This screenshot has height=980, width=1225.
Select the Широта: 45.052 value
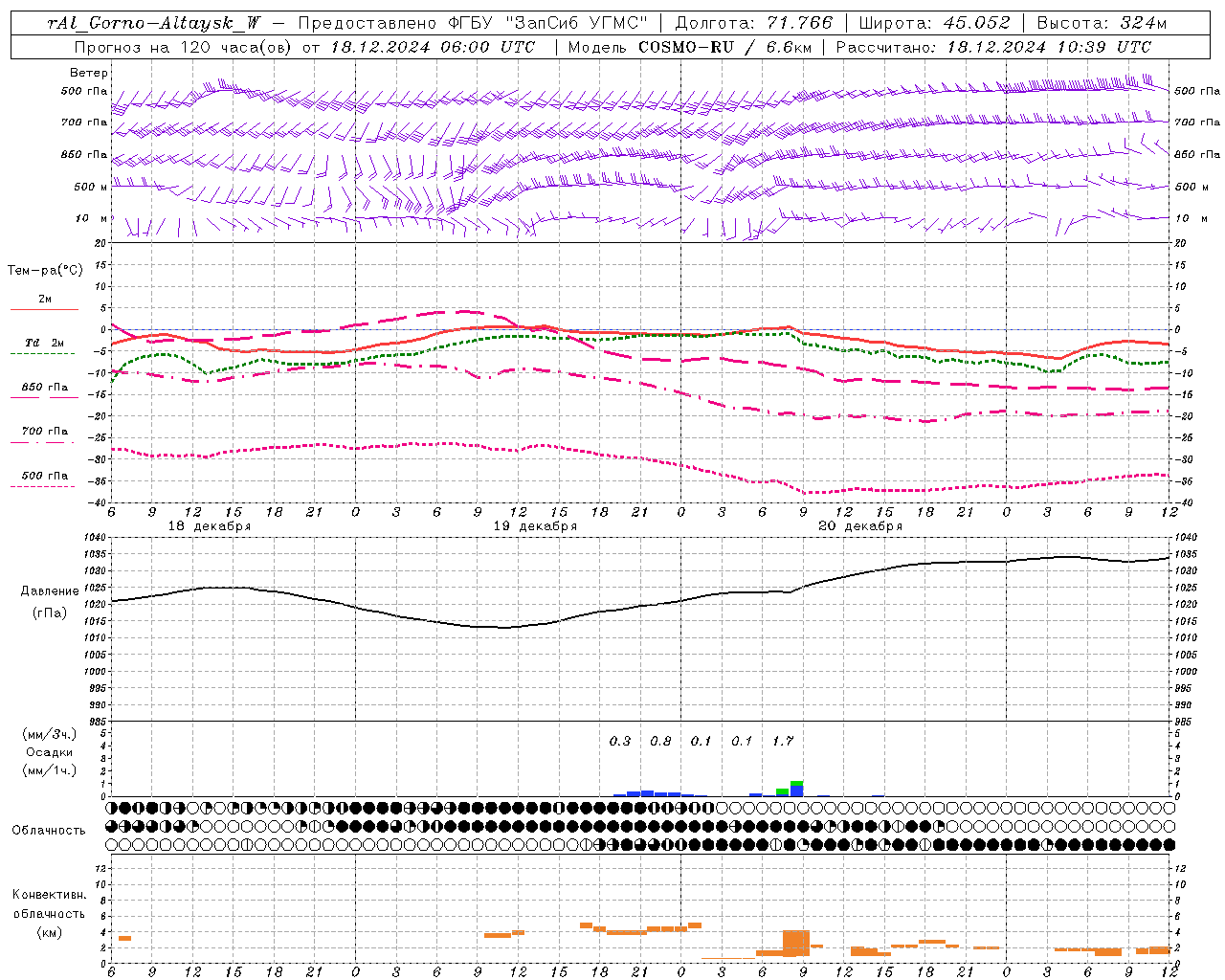935,23
